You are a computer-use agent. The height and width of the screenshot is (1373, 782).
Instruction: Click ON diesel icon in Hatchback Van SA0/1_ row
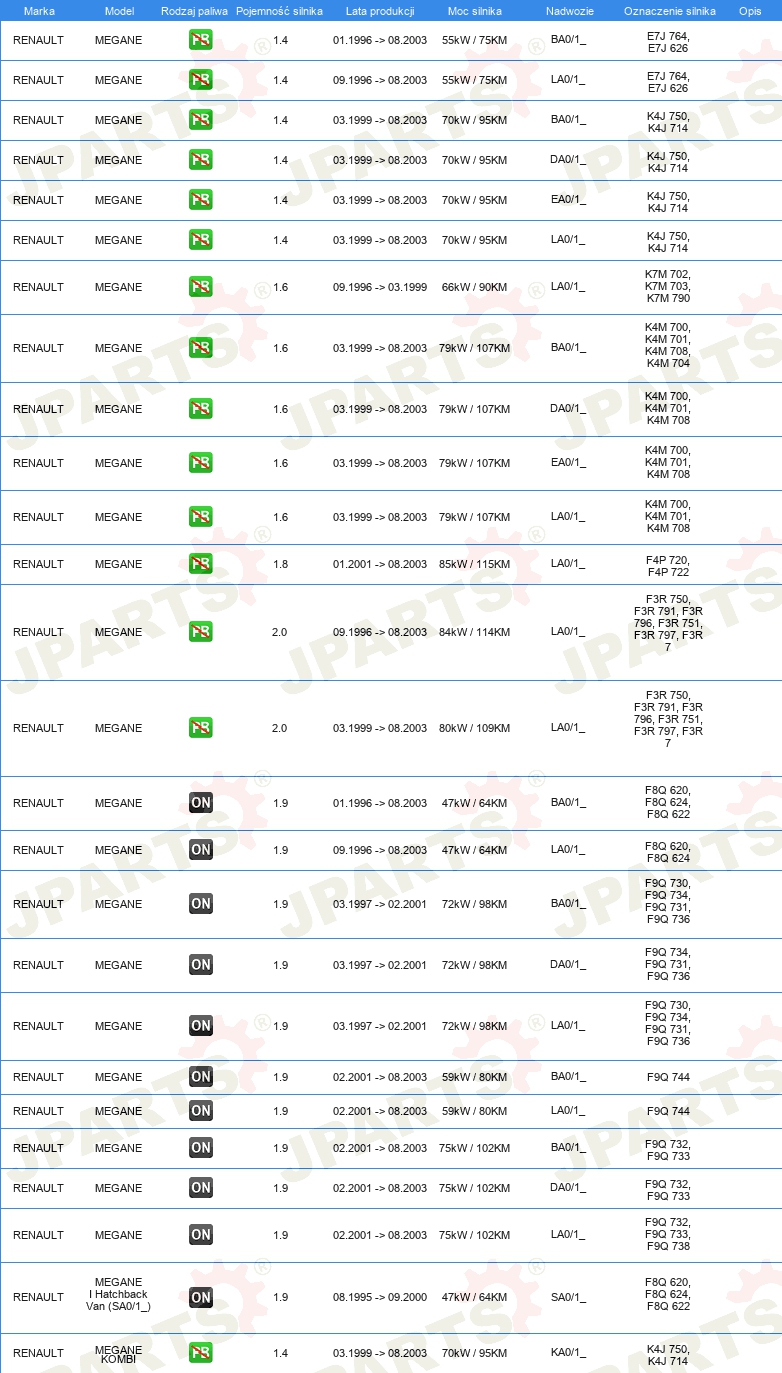pyautogui.click(x=201, y=1297)
